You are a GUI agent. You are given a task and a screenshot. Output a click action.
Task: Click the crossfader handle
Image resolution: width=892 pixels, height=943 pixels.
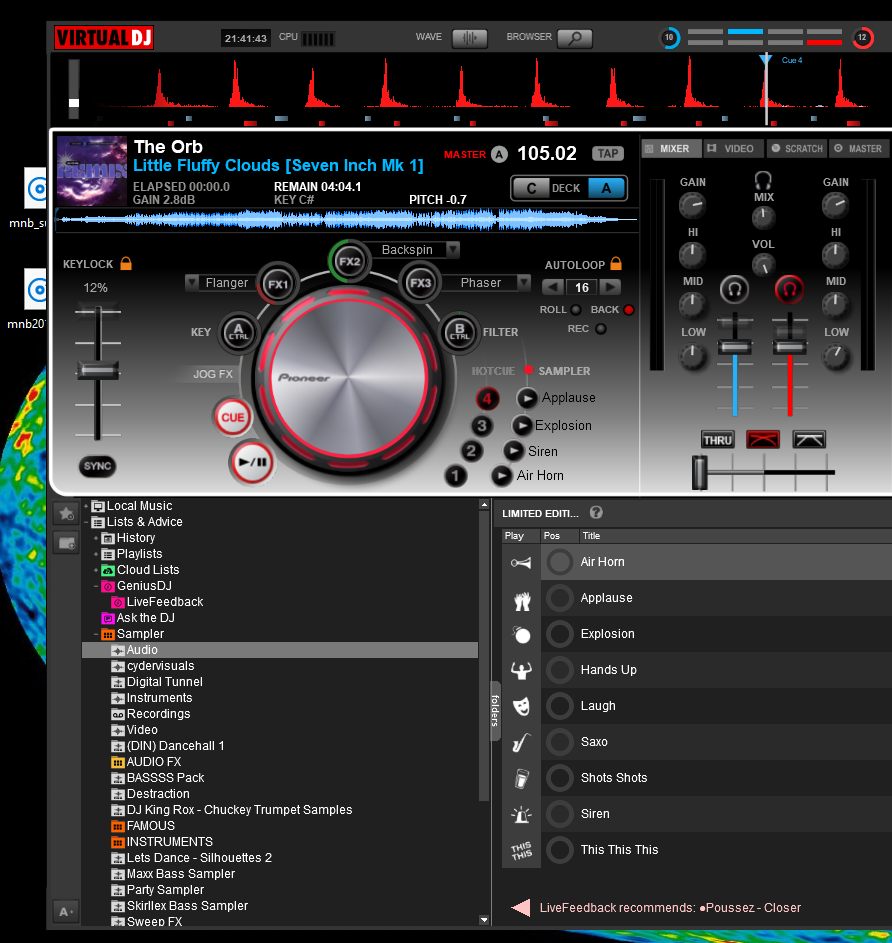[x=700, y=473]
